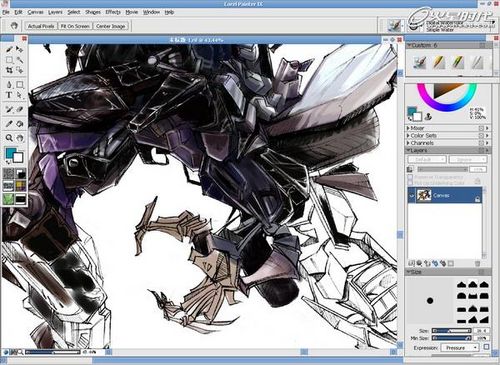This screenshot has width=500, height=365.
Task: Click the layer opacity slider
Action: pyautogui.click(x=442, y=169)
